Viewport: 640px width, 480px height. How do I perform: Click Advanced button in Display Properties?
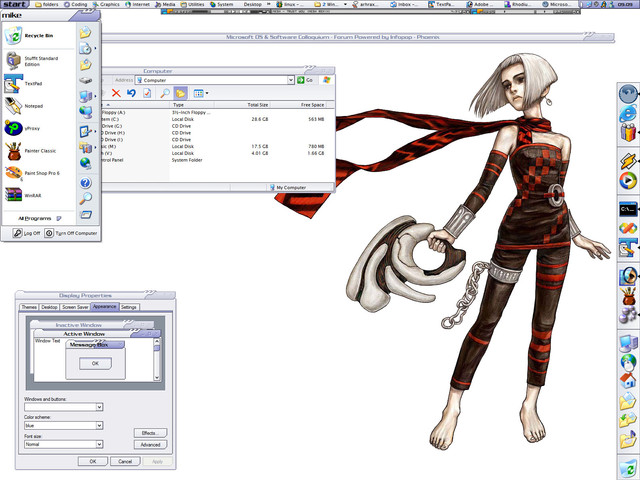[x=150, y=444]
